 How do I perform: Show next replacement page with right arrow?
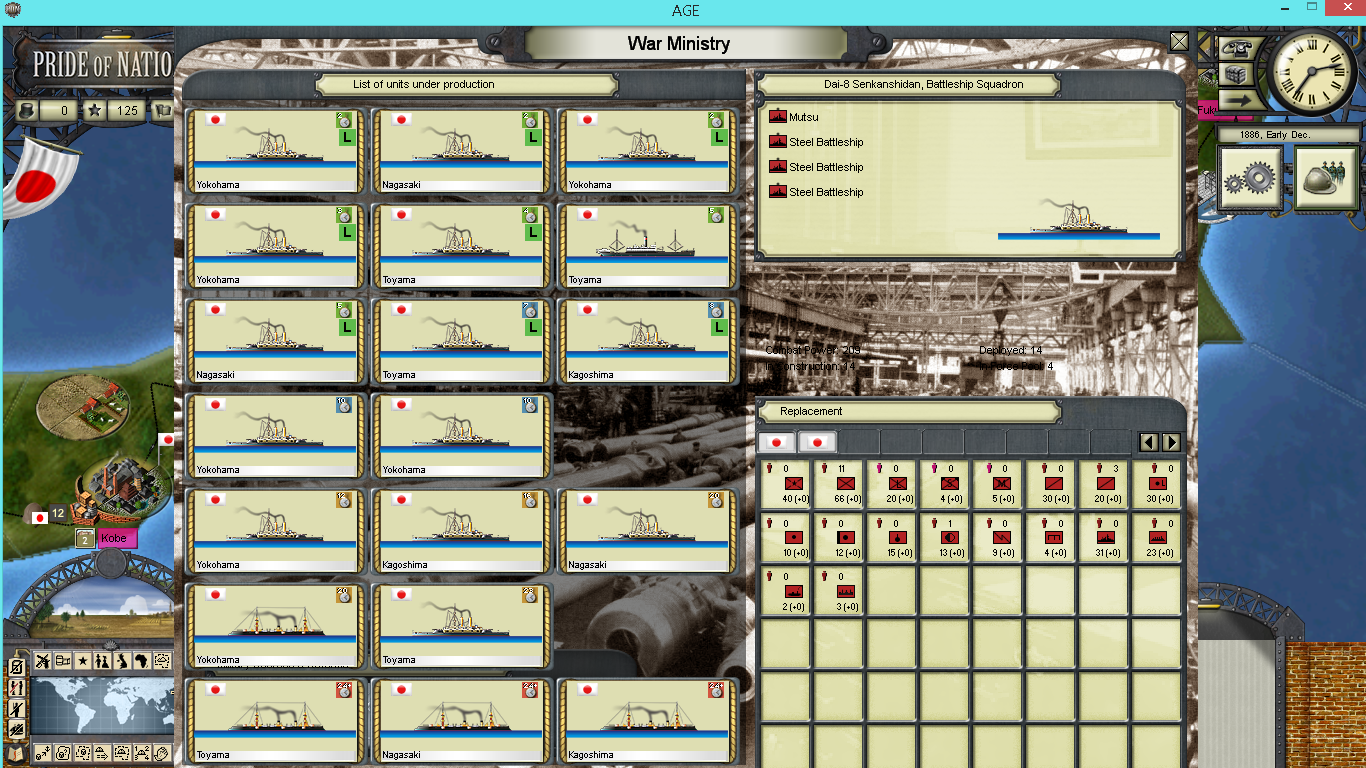pos(1171,442)
